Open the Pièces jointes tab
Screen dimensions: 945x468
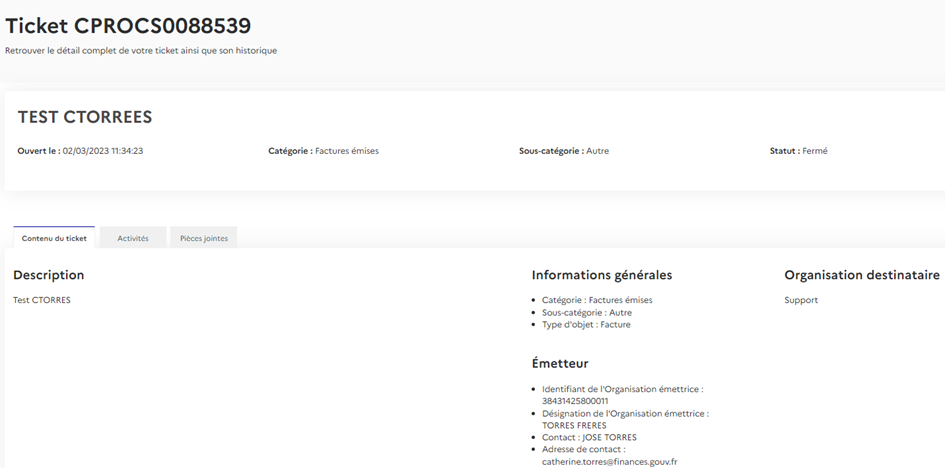203,238
